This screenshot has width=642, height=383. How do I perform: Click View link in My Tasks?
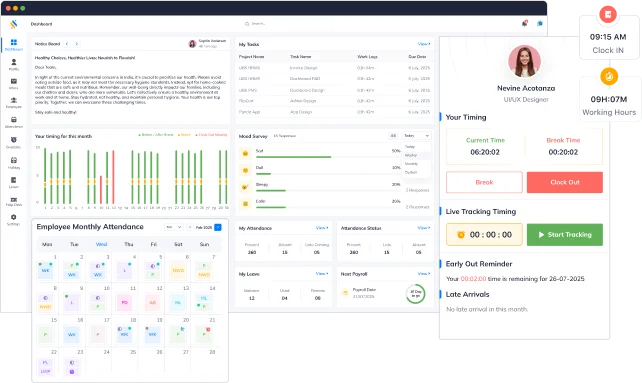424,44
